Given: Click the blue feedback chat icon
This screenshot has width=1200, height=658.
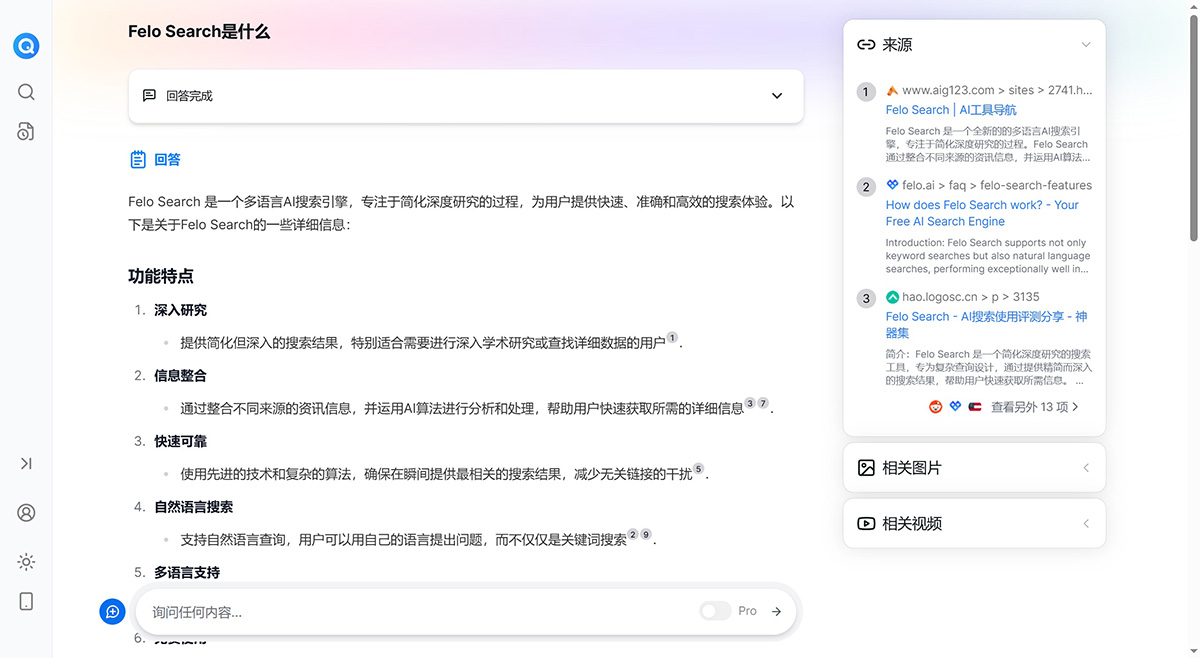Looking at the screenshot, I should point(112,611).
